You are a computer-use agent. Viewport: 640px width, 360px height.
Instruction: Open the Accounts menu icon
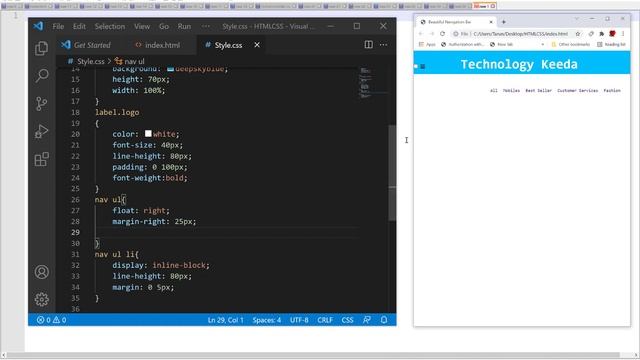coord(42,272)
